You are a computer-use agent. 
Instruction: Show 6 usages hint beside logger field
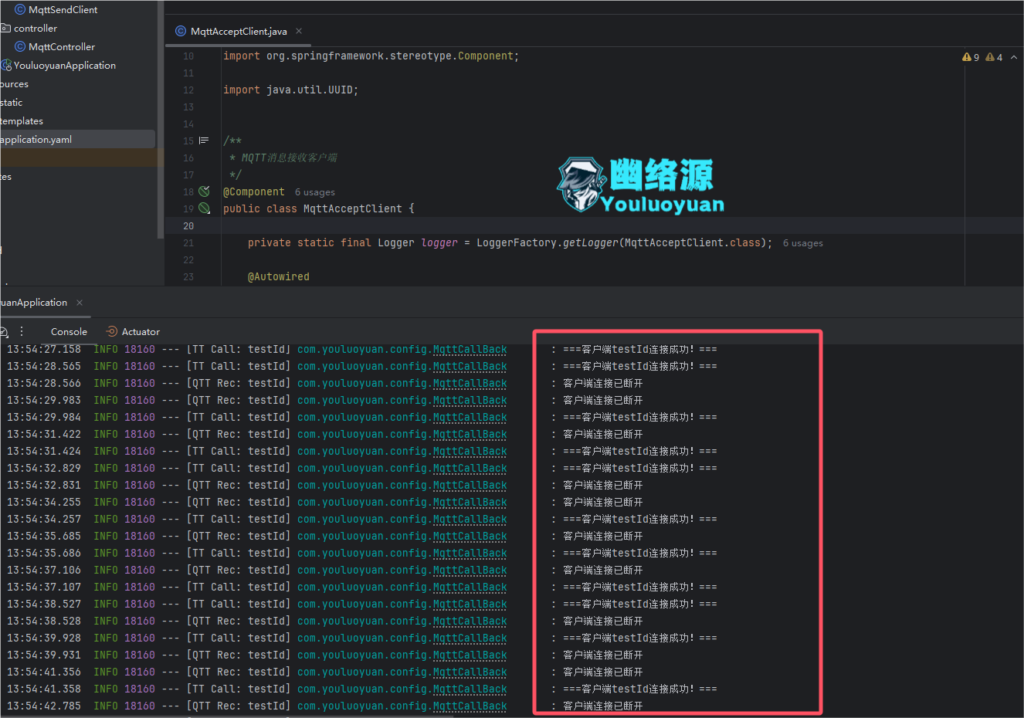pyautogui.click(x=803, y=243)
